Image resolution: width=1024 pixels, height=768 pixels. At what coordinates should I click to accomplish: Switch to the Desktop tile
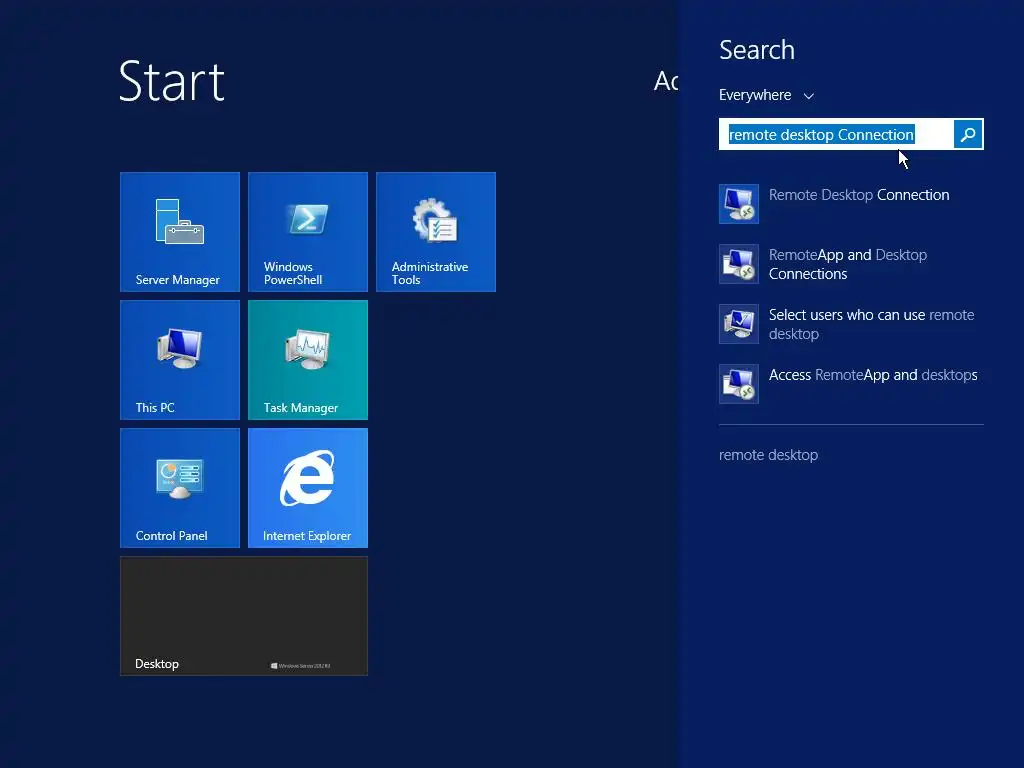click(x=244, y=616)
